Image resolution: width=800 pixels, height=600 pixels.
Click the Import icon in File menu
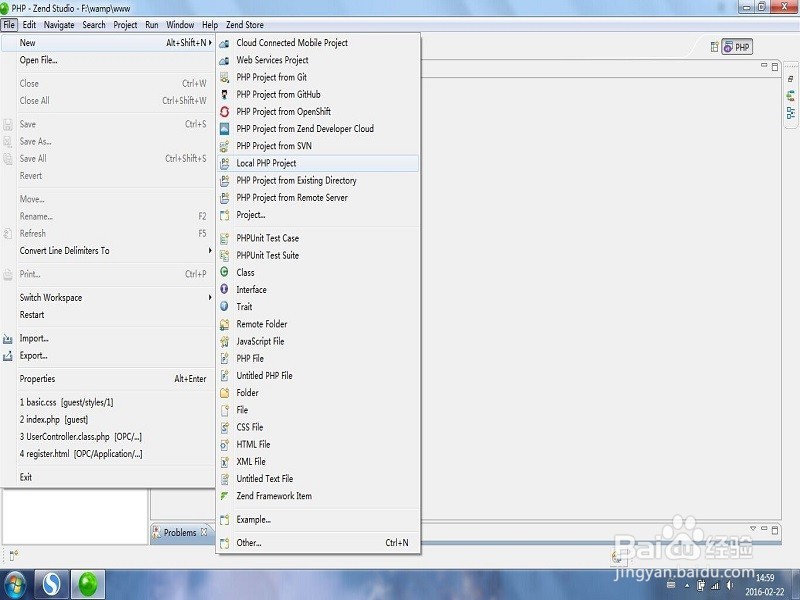[8, 339]
